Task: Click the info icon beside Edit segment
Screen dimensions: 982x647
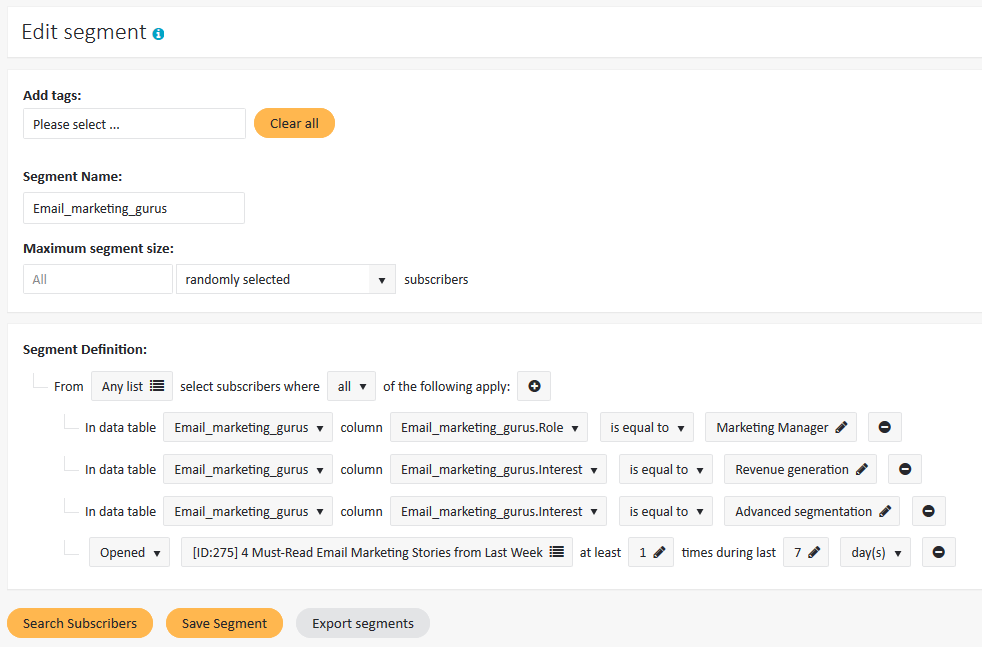Action: click(x=158, y=34)
